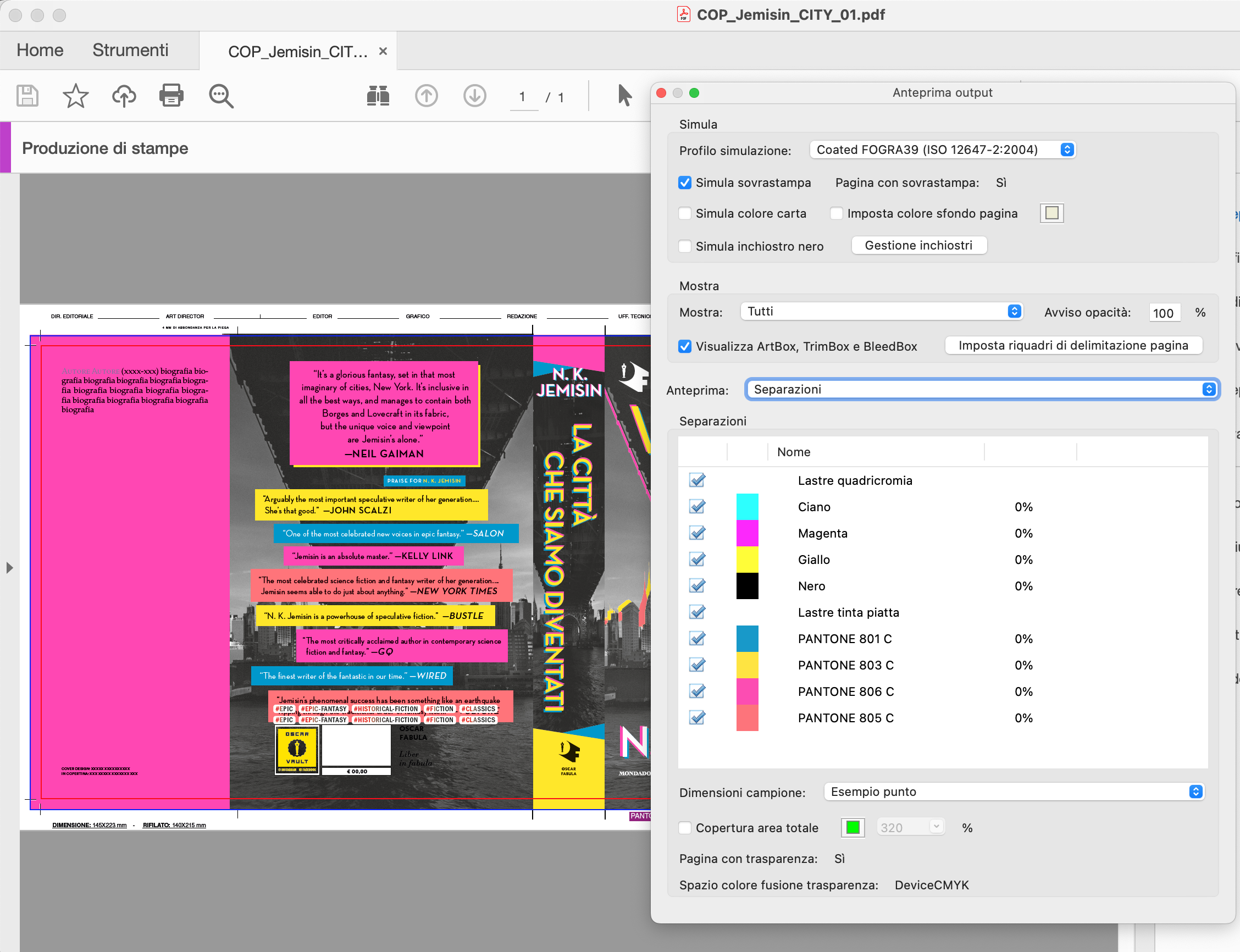1240x952 pixels.
Task: Open the Profilo simulazione dropdown
Action: coord(943,150)
